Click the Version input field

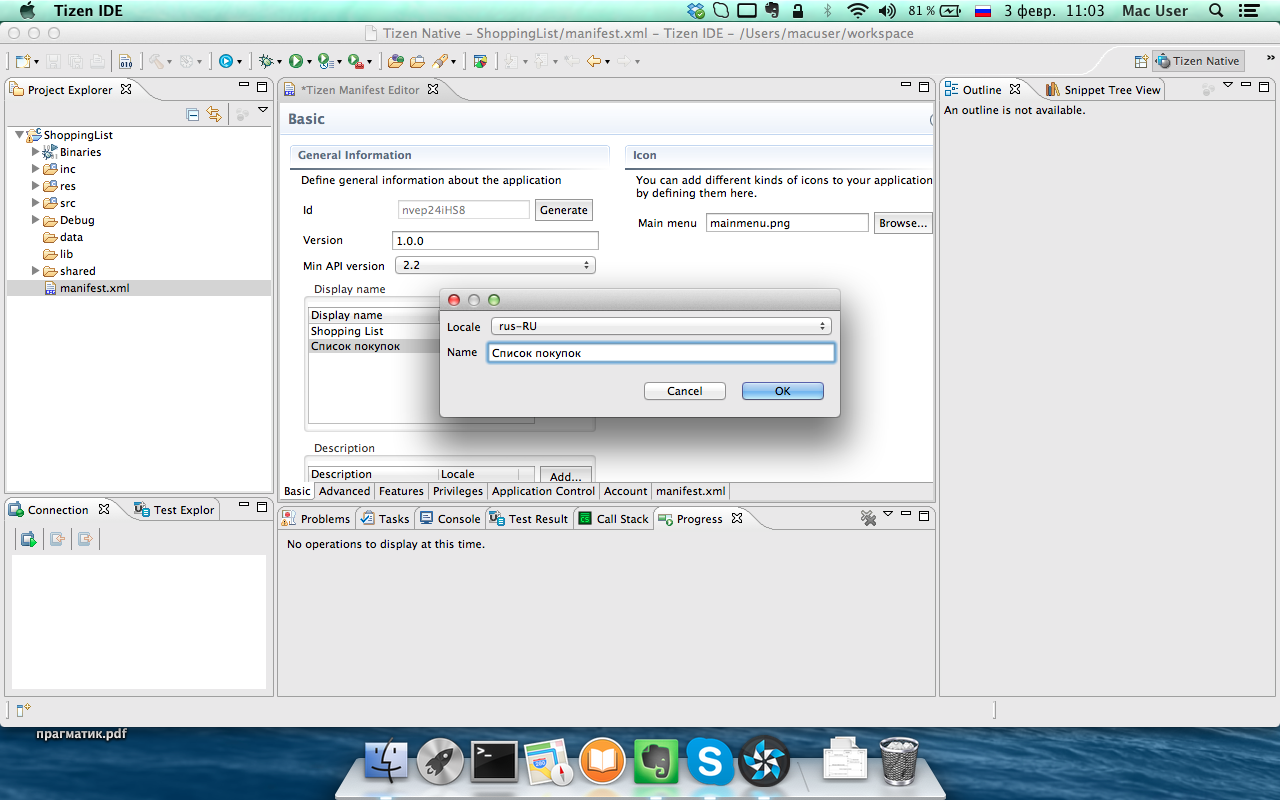point(495,241)
